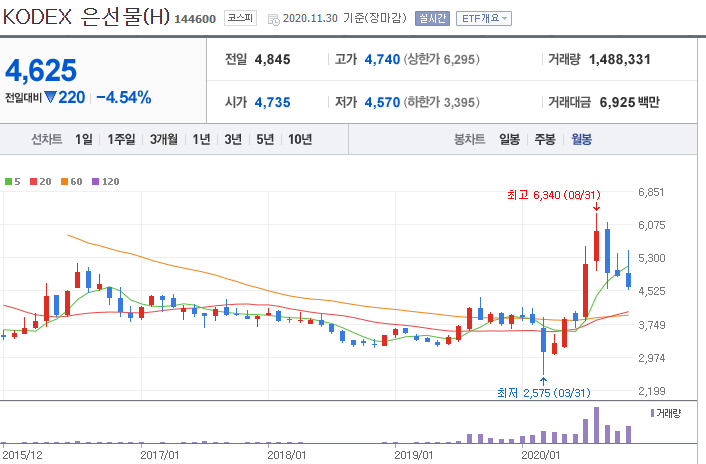Viewport: 706px width, 464px height.
Task: Click the 하한가 3,395 text
Action: coord(442,103)
